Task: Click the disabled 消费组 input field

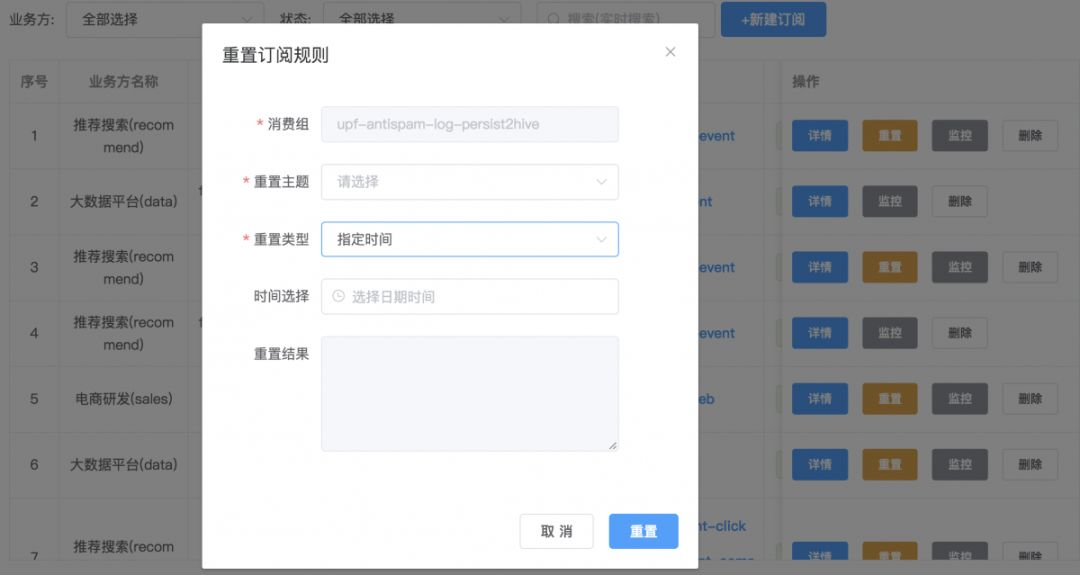Action: click(x=470, y=124)
